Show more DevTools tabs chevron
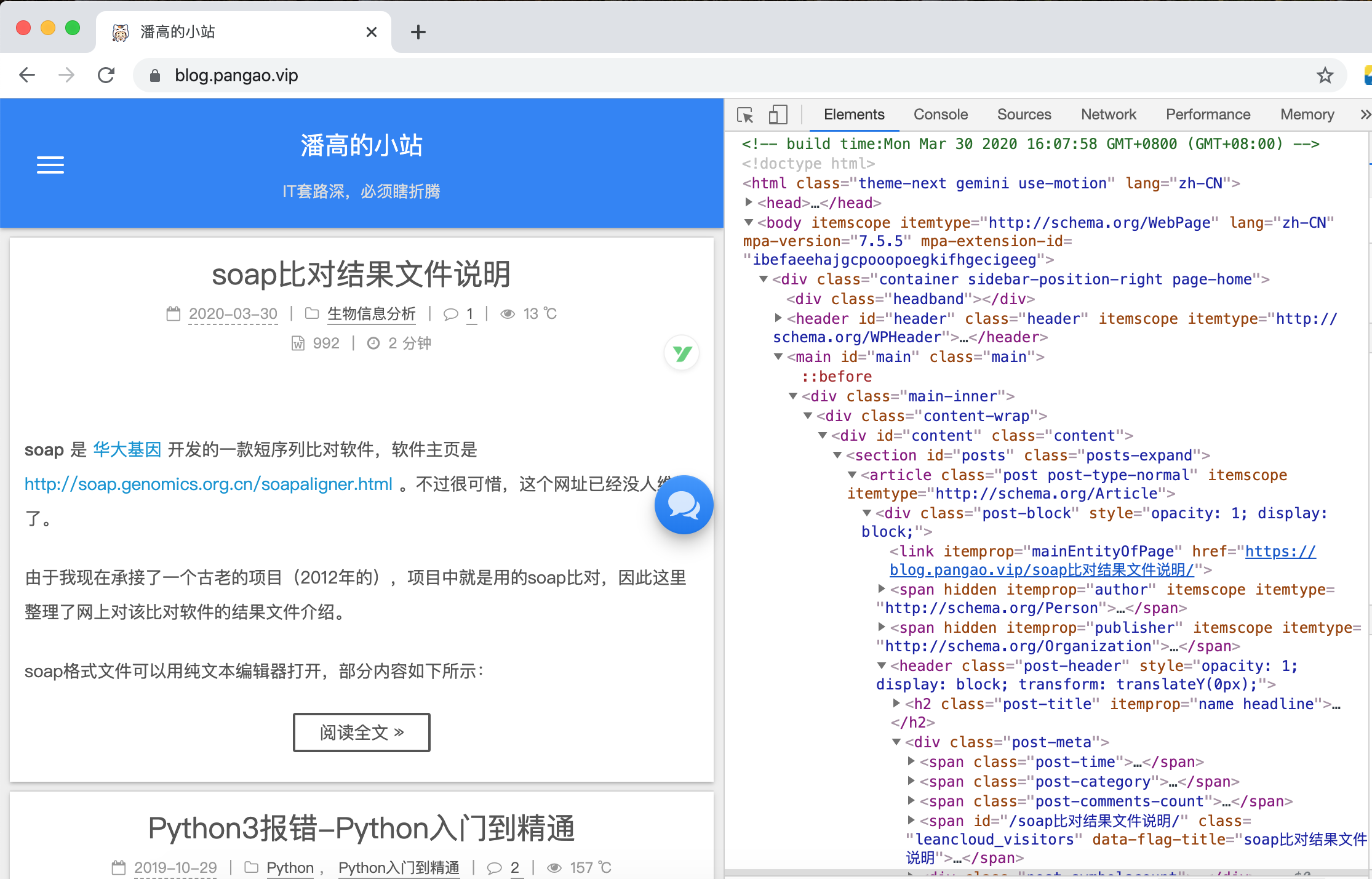The height and width of the screenshot is (879, 1372). point(1365,114)
